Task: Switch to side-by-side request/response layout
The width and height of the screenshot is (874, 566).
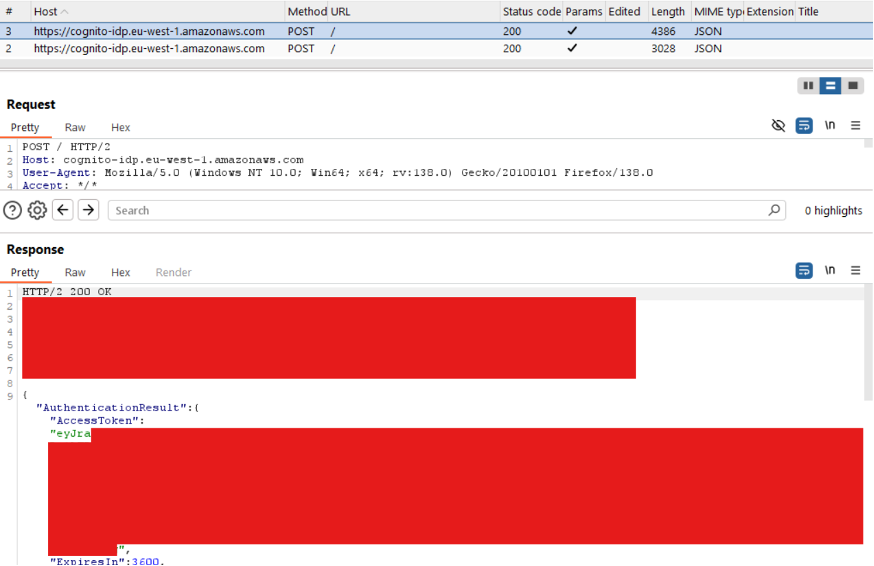Action: [x=808, y=86]
